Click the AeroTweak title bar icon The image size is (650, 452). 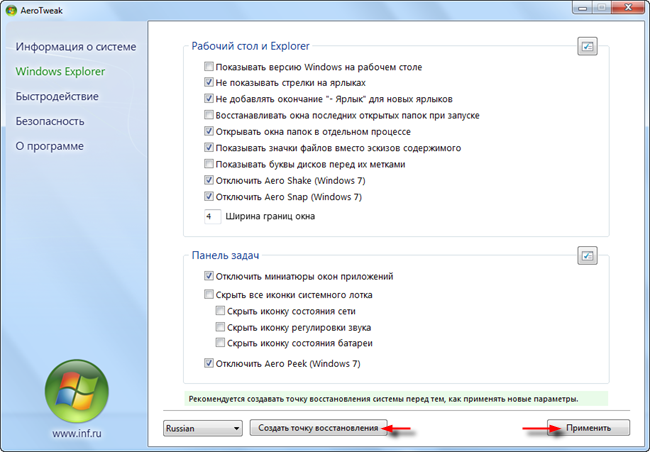tap(11, 10)
